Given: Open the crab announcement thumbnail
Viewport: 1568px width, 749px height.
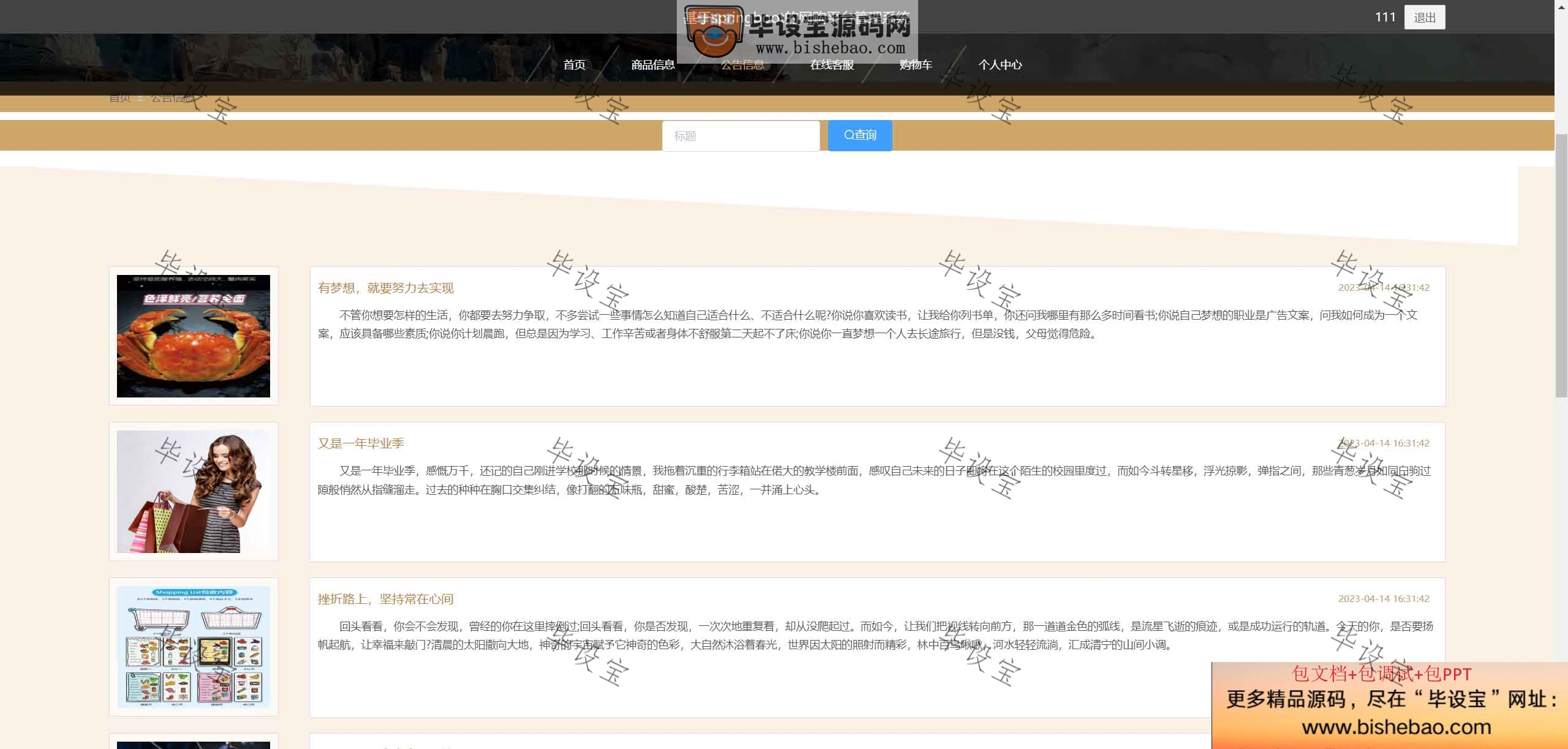Looking at the screenshot, I should pos(194,336).
